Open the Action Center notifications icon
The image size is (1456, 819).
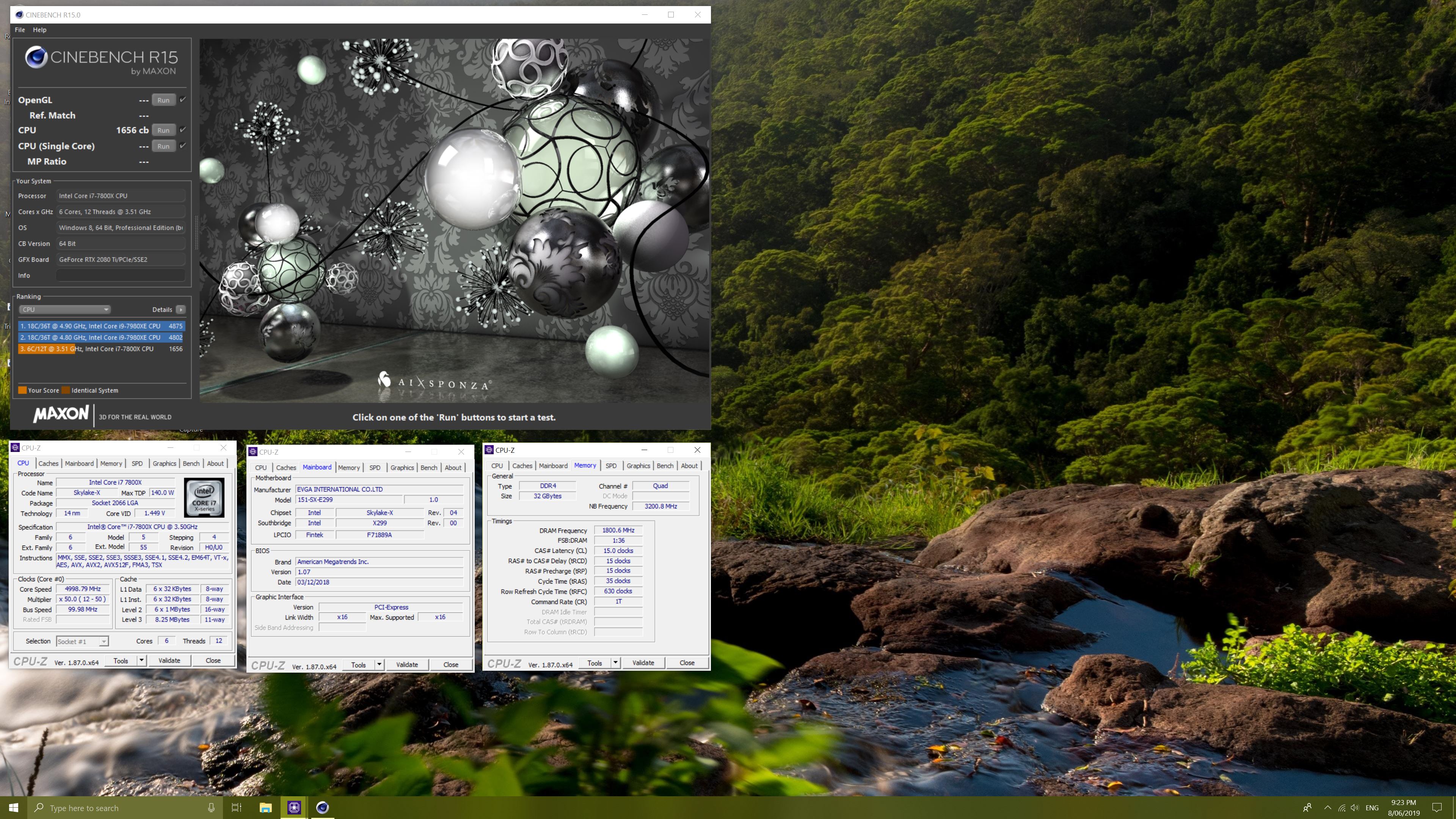[1437, 808]
